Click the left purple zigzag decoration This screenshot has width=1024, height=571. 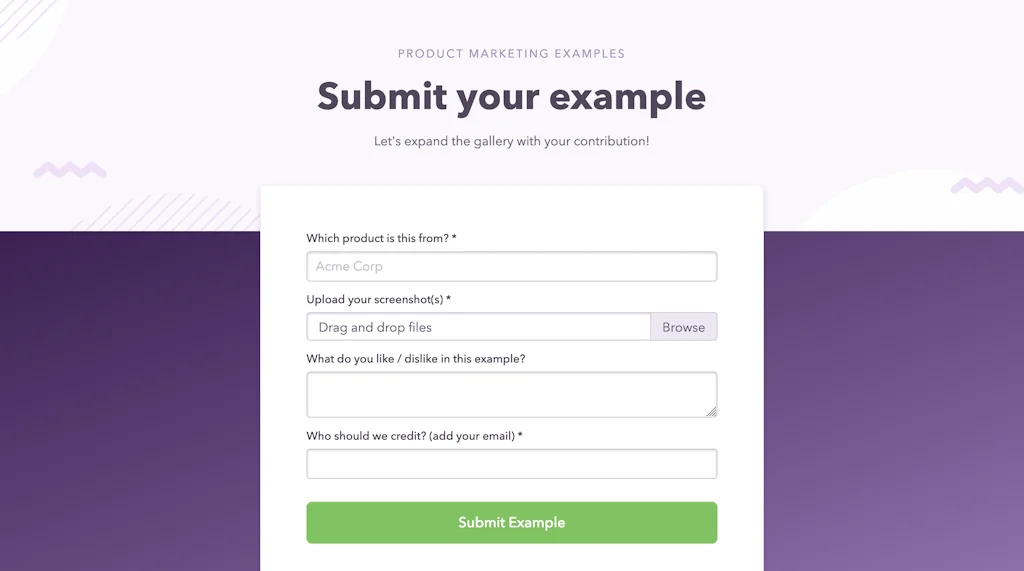click(70, 170)
